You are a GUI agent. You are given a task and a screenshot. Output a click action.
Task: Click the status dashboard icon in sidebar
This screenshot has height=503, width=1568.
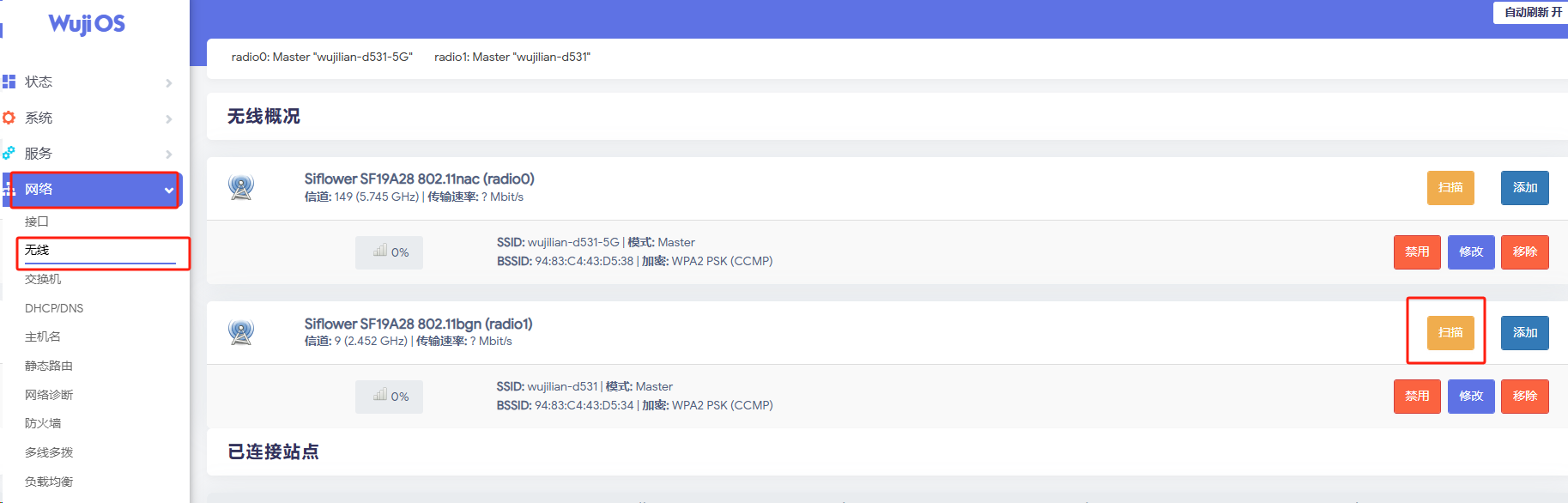[9, 82]
